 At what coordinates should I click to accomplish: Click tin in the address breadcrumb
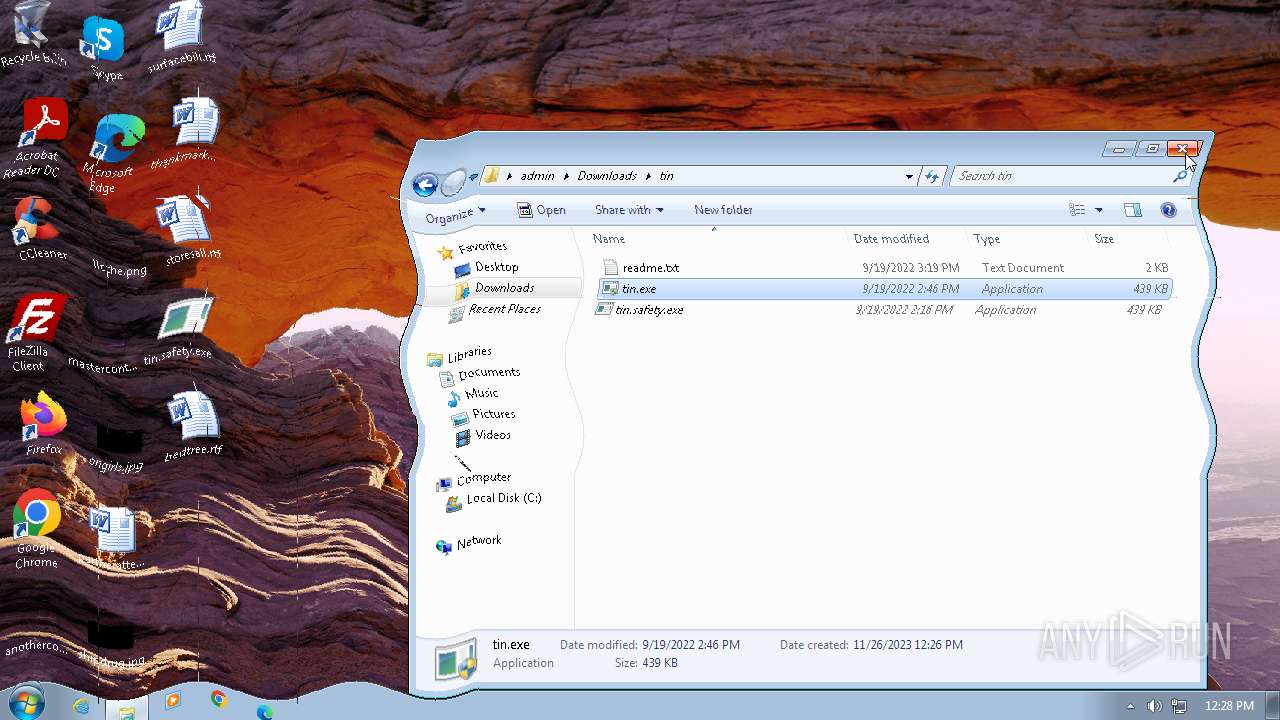(666, 176)
